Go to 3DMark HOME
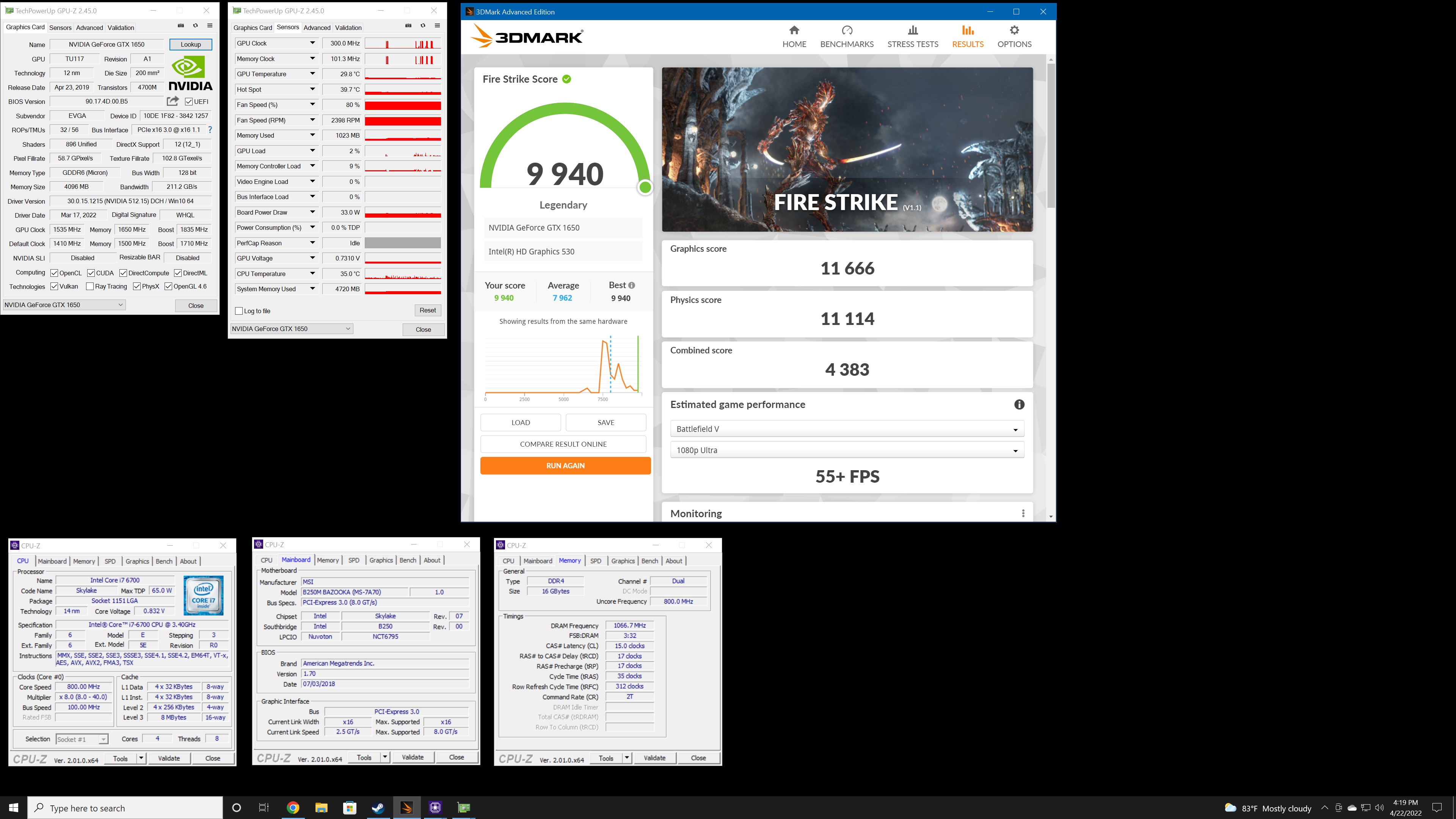Viewport: 1456px width, 819px height. tap(794, 37)
